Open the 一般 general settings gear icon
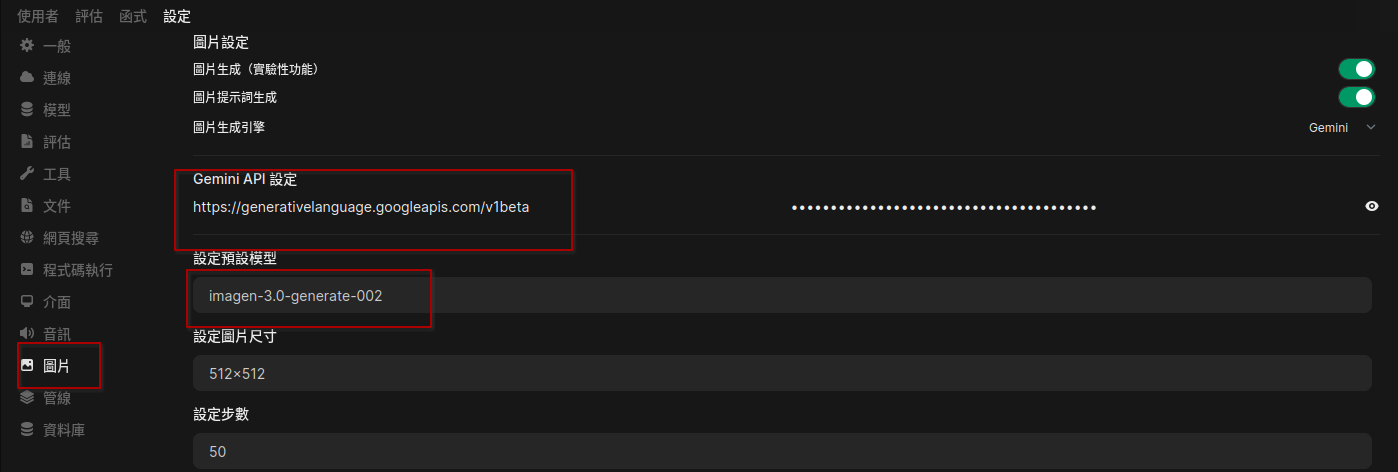 pyautogui.click(x=27, y=46)
